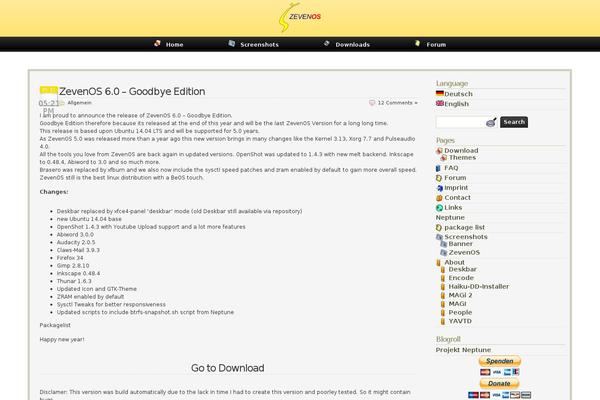
Task: Open the Links page link
Action: pos(453,208)
